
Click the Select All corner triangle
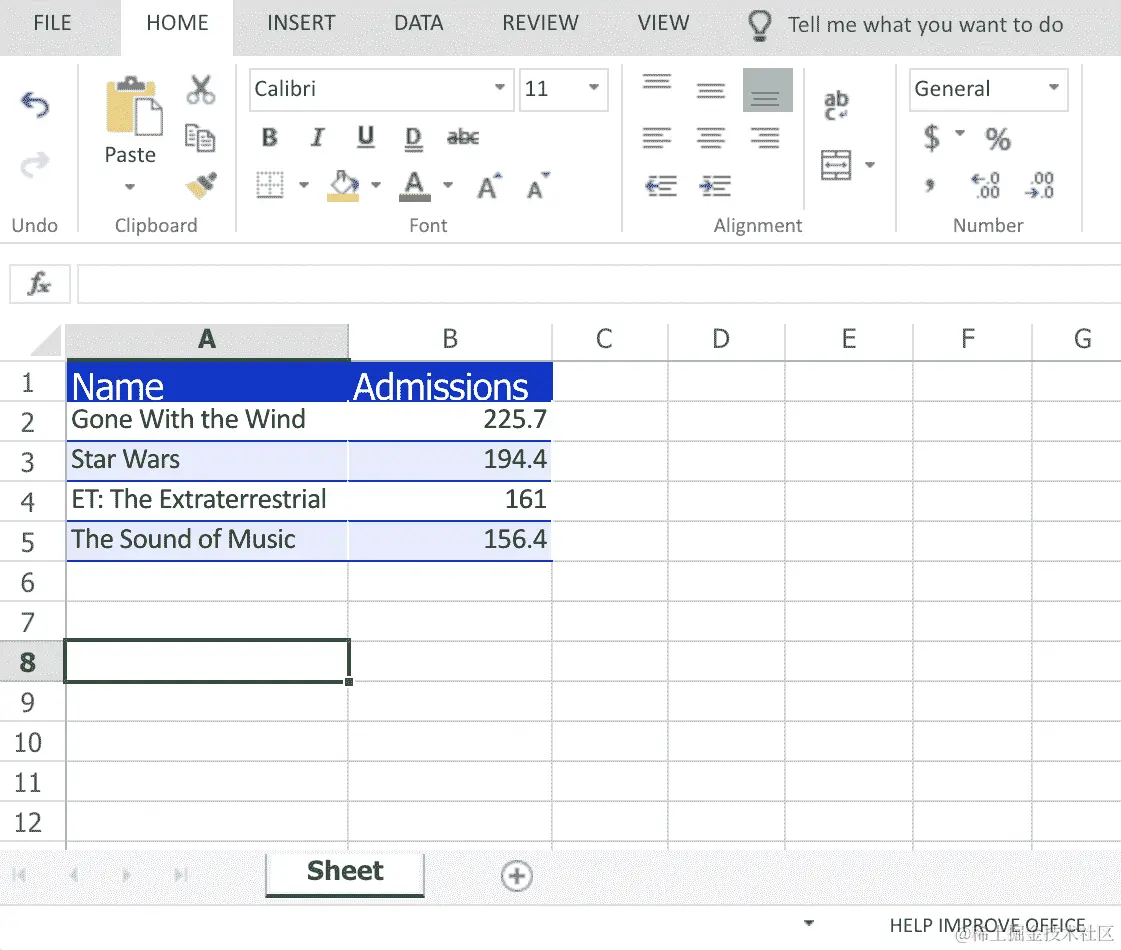point(46,341)
